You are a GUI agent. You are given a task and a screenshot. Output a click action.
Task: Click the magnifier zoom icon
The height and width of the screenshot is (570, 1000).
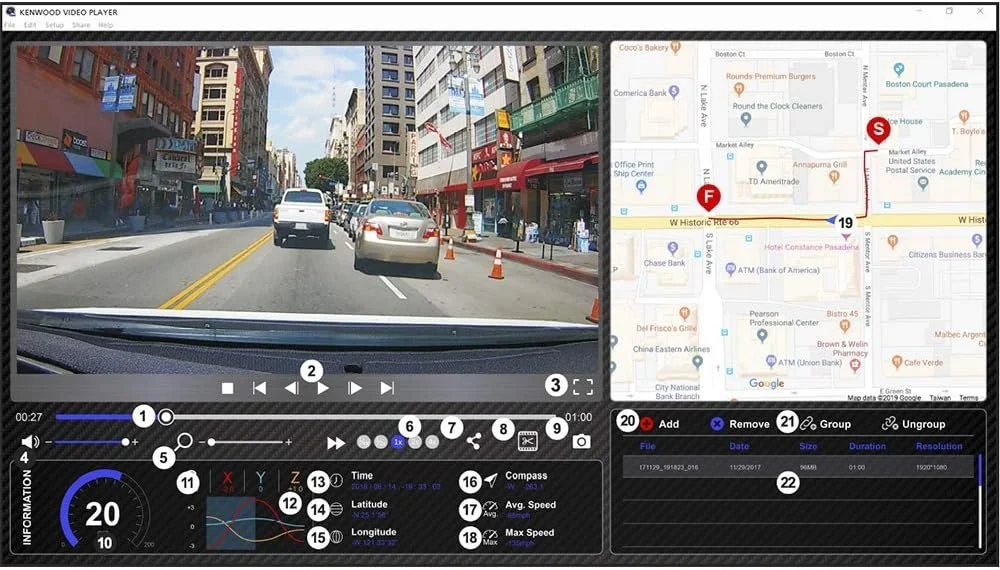tap(184, 441)
